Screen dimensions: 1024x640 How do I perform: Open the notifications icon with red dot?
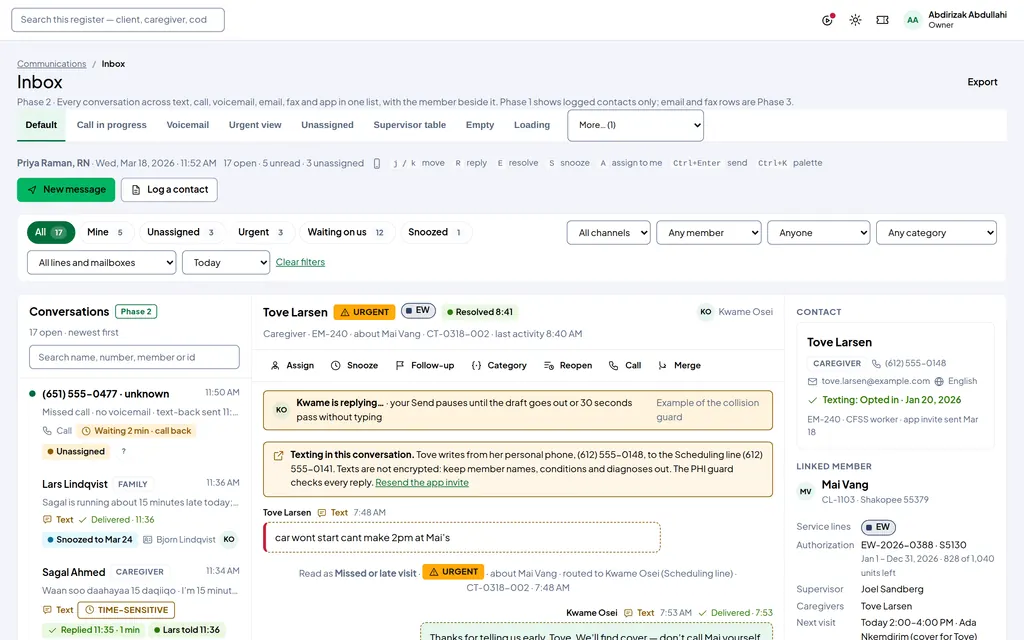(827, 20)
